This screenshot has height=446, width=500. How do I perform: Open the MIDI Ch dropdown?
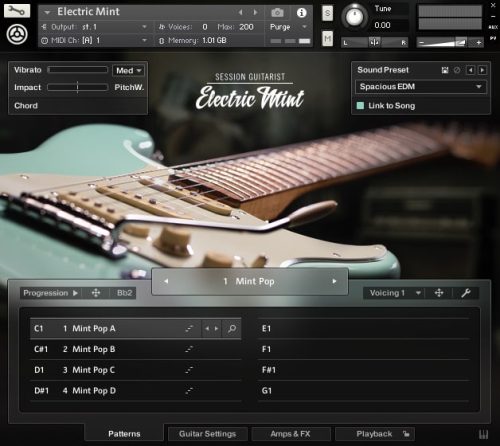[144, 40]
